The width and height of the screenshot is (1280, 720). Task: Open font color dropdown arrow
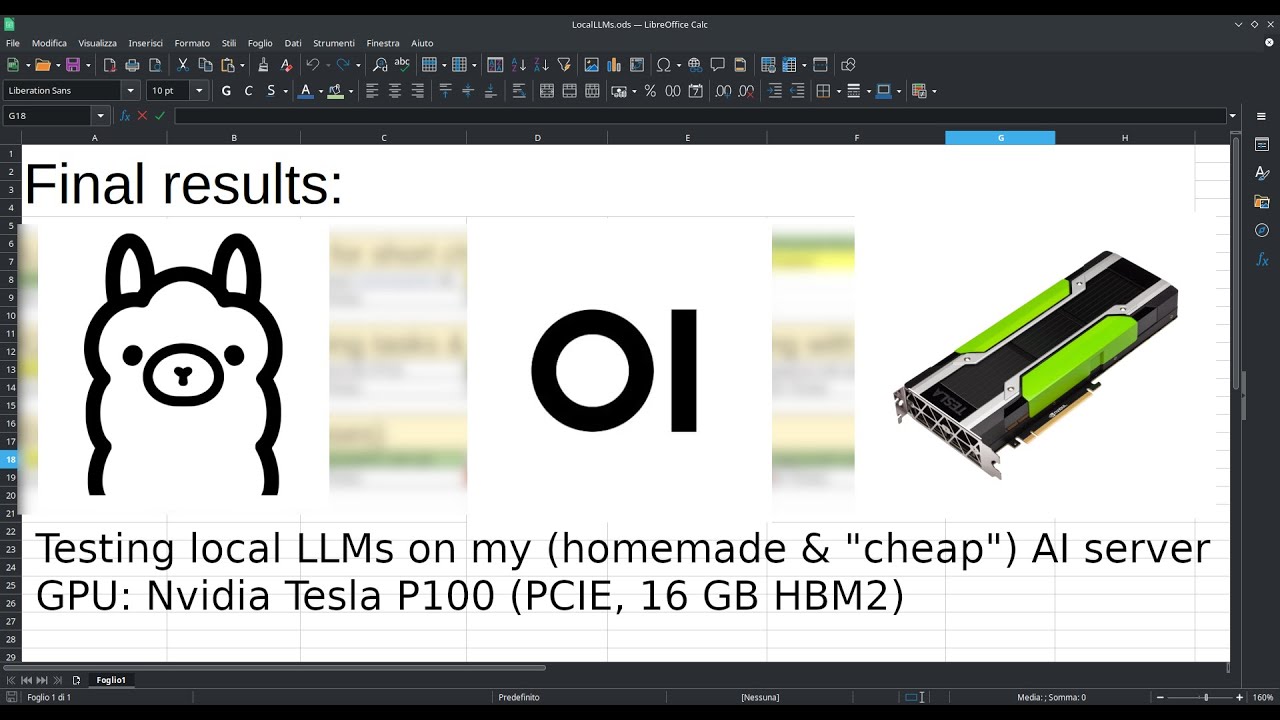point(321,91)
